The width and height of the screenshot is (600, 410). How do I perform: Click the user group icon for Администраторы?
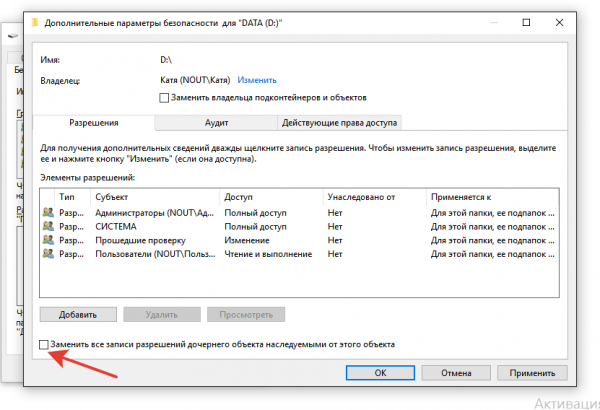click(48, 212)
